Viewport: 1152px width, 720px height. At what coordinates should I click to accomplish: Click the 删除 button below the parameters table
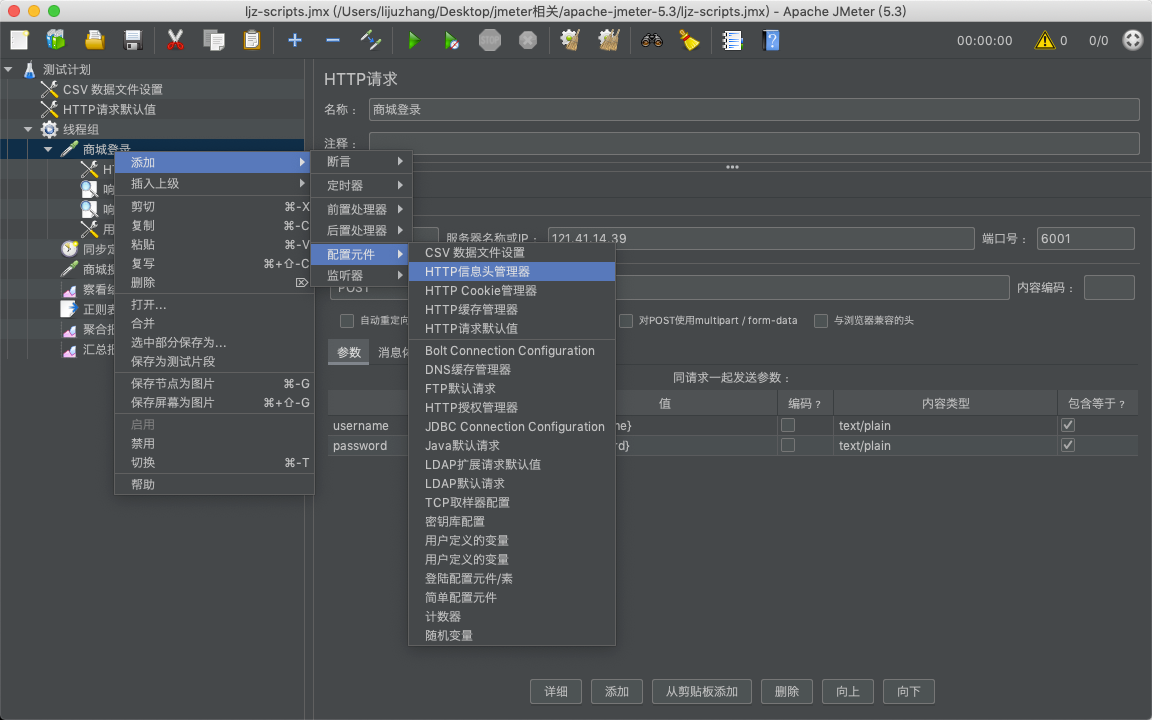tap(787, 691)
